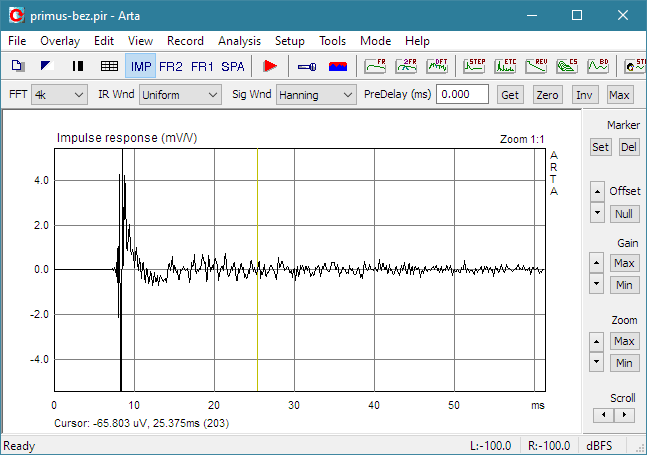
Task: Switch to FR2 dual channel mode
Action: tap(171, 66)
